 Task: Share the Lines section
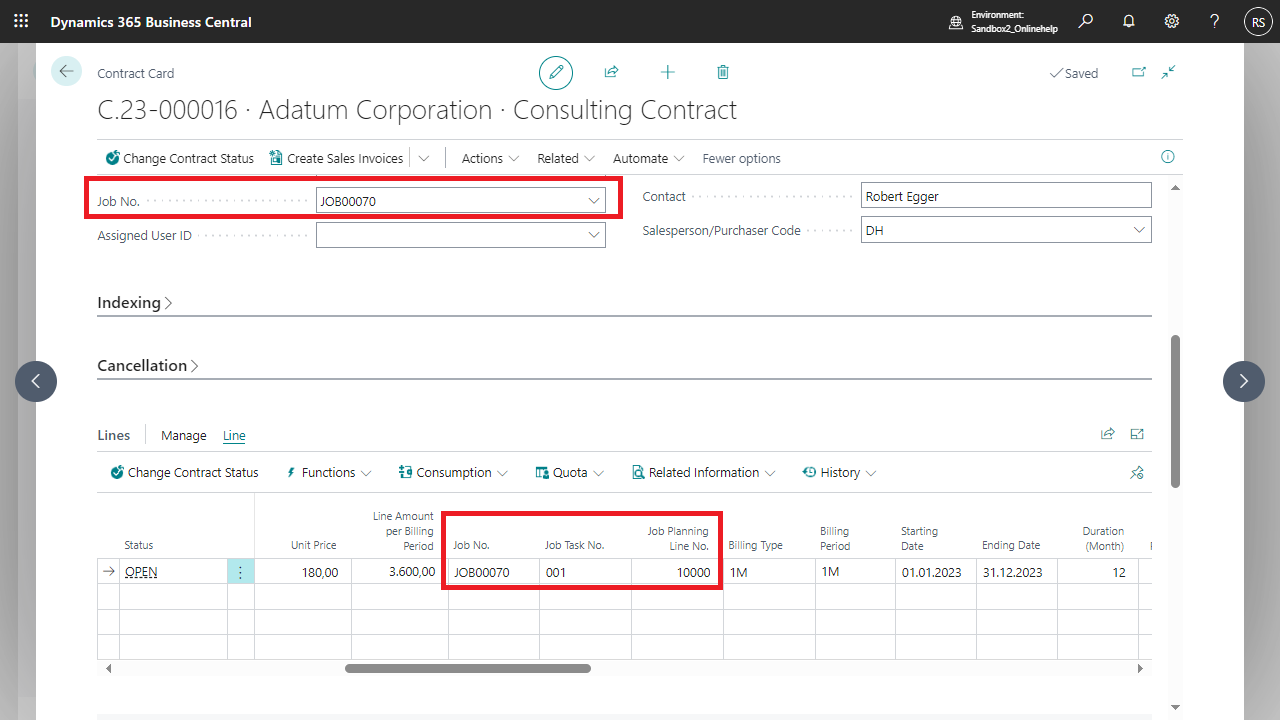tap(1108, 434)
